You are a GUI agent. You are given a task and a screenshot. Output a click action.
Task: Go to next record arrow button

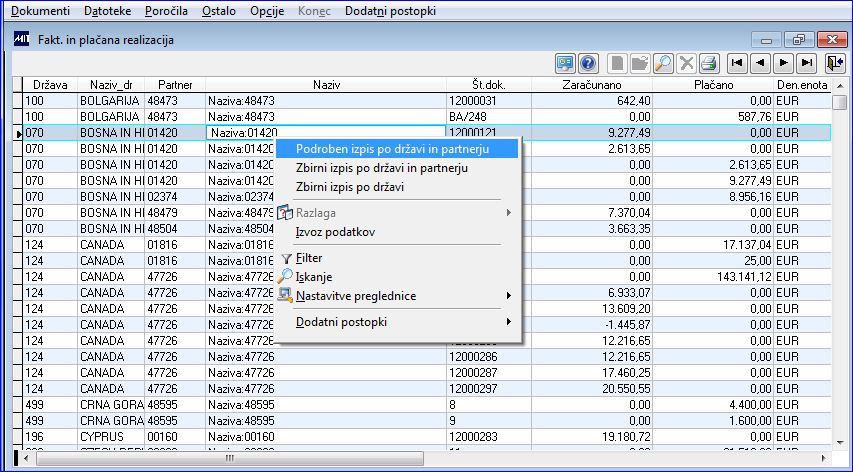783,64
